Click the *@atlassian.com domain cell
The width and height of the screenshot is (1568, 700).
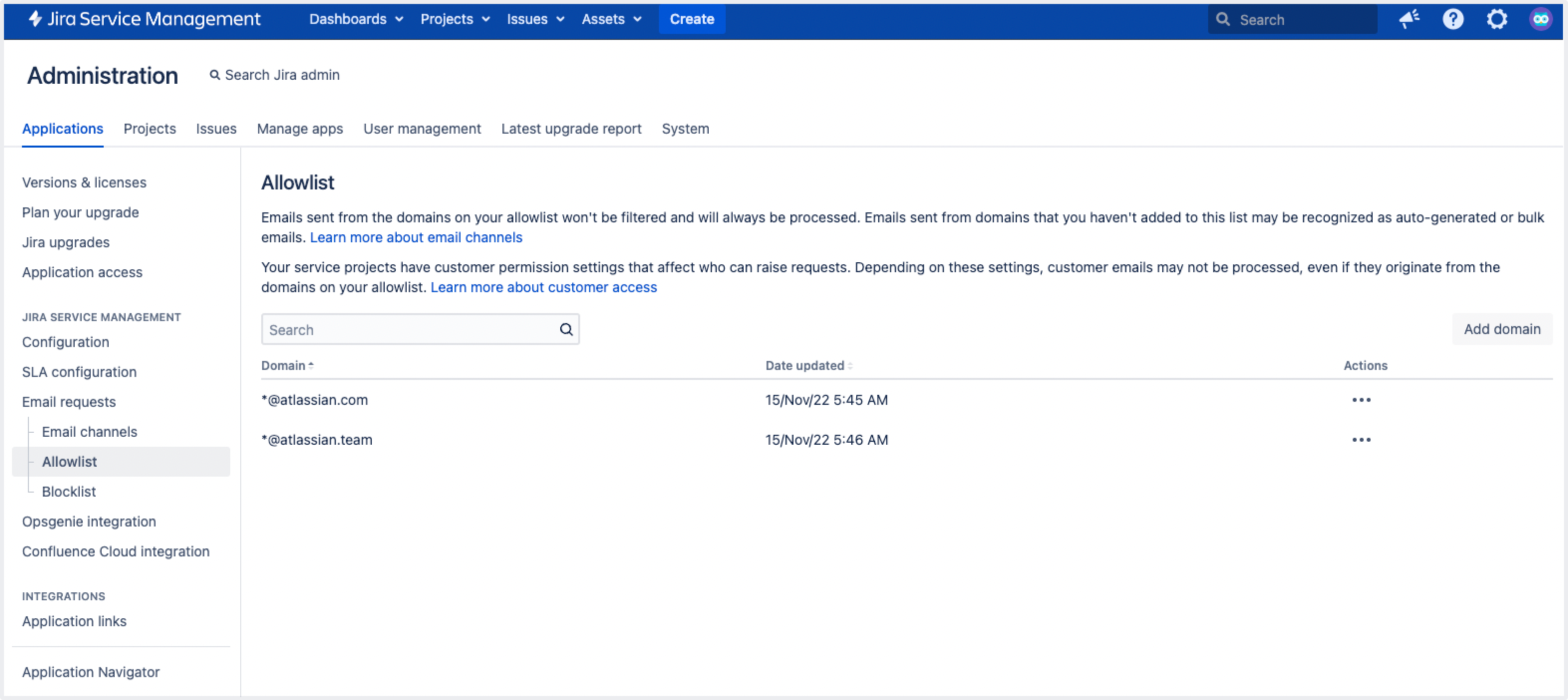click(x=314, y=400)
